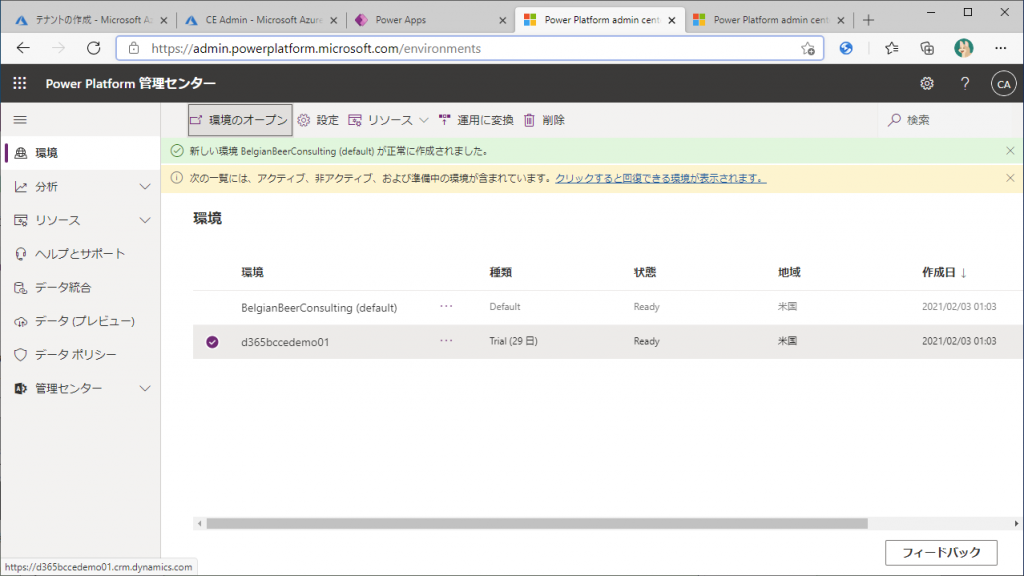Go back in browser

[x=24, y=48]
